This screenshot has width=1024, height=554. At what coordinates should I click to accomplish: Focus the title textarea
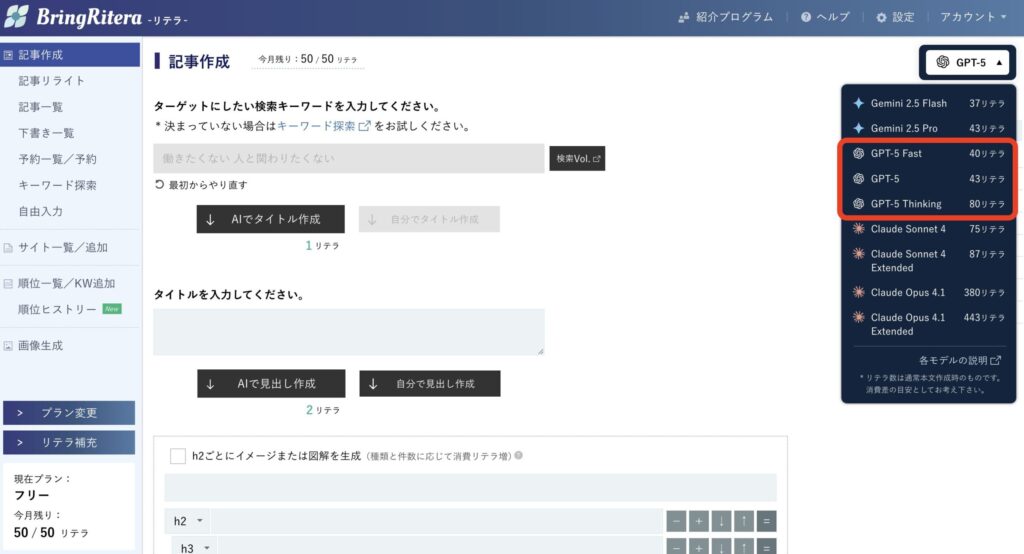(x=349, y=333)
